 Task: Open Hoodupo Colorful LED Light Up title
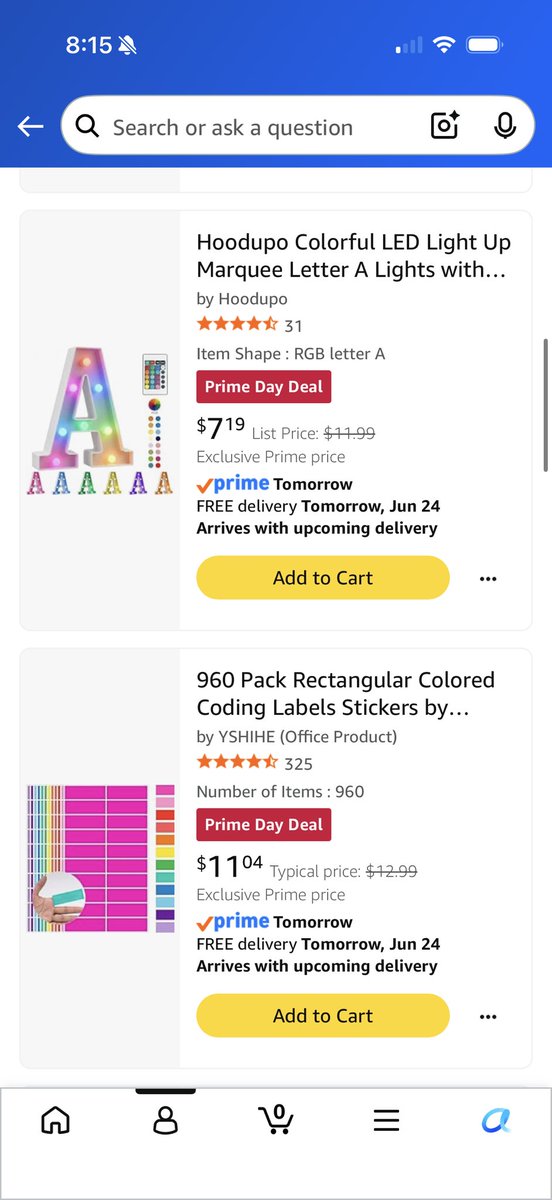tap(354, 256)
